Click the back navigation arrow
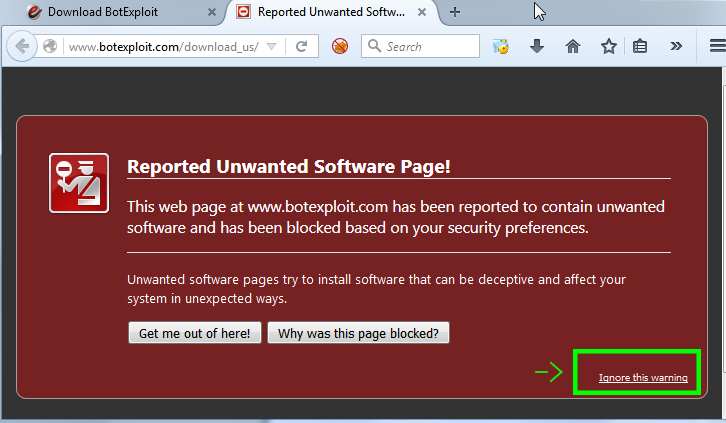Screen dimensions: 726x423 pyautogui.click(x=22, y=46)
